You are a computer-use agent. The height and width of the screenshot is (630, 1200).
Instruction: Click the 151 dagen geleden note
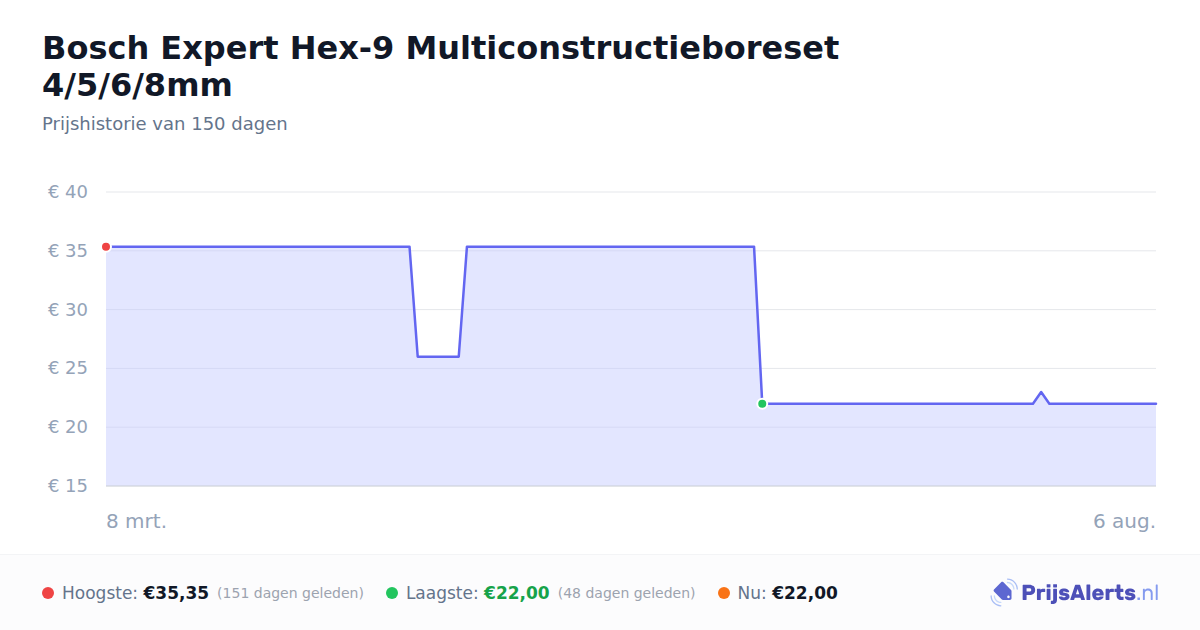[290, 593]
